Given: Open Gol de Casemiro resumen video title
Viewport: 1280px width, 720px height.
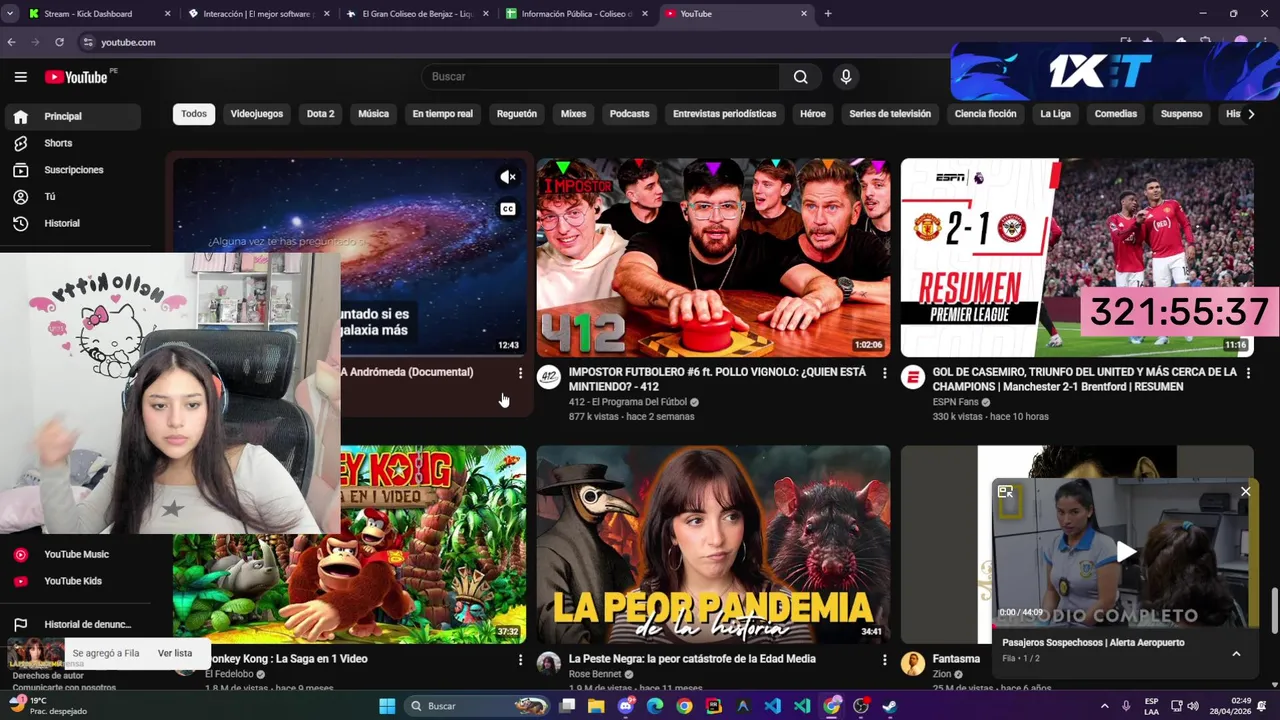Looking at the screenshot, I should tap(1084, 379).
